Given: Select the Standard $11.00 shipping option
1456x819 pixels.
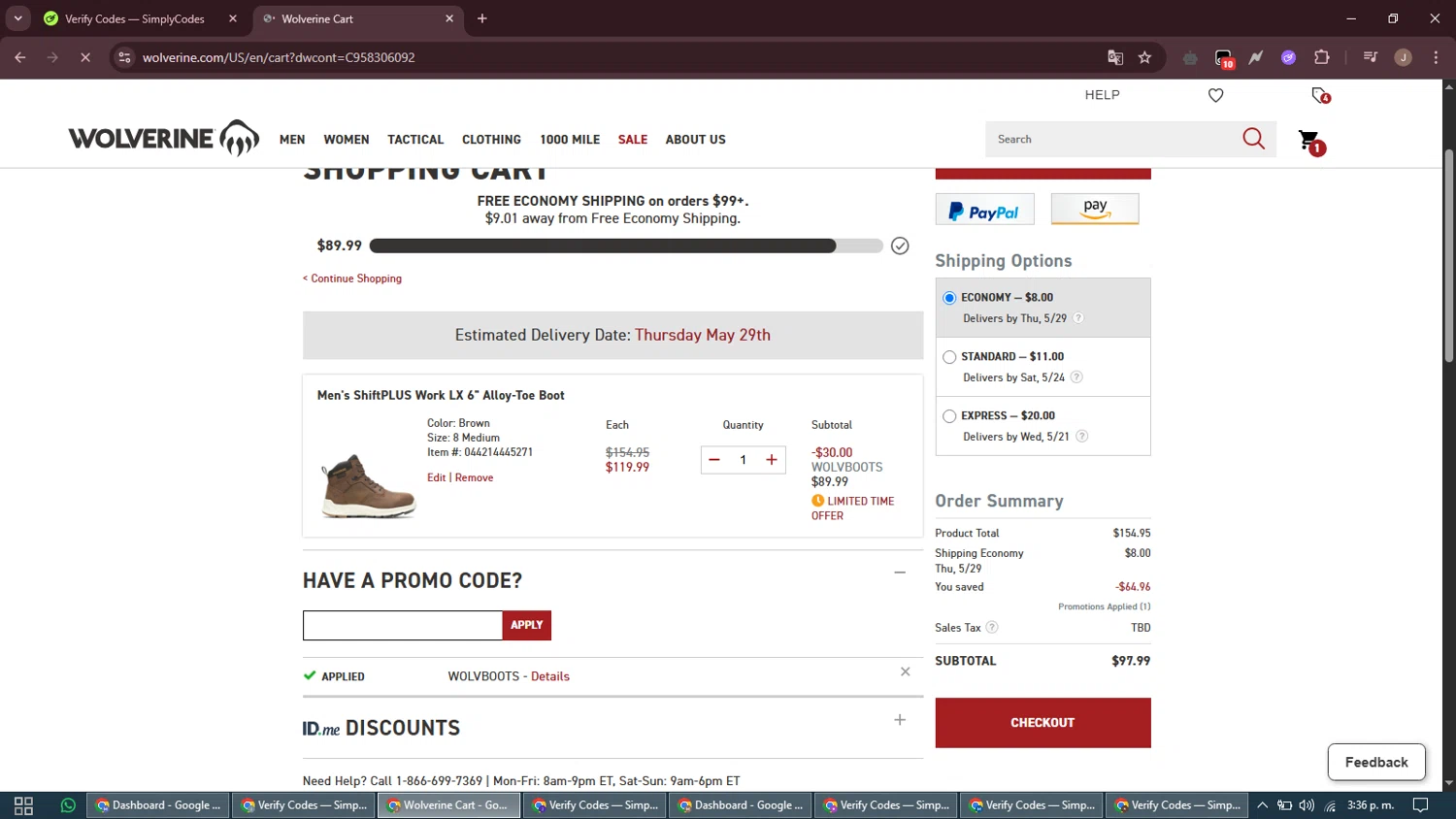Looking at the screenshot, I should 949,357.
